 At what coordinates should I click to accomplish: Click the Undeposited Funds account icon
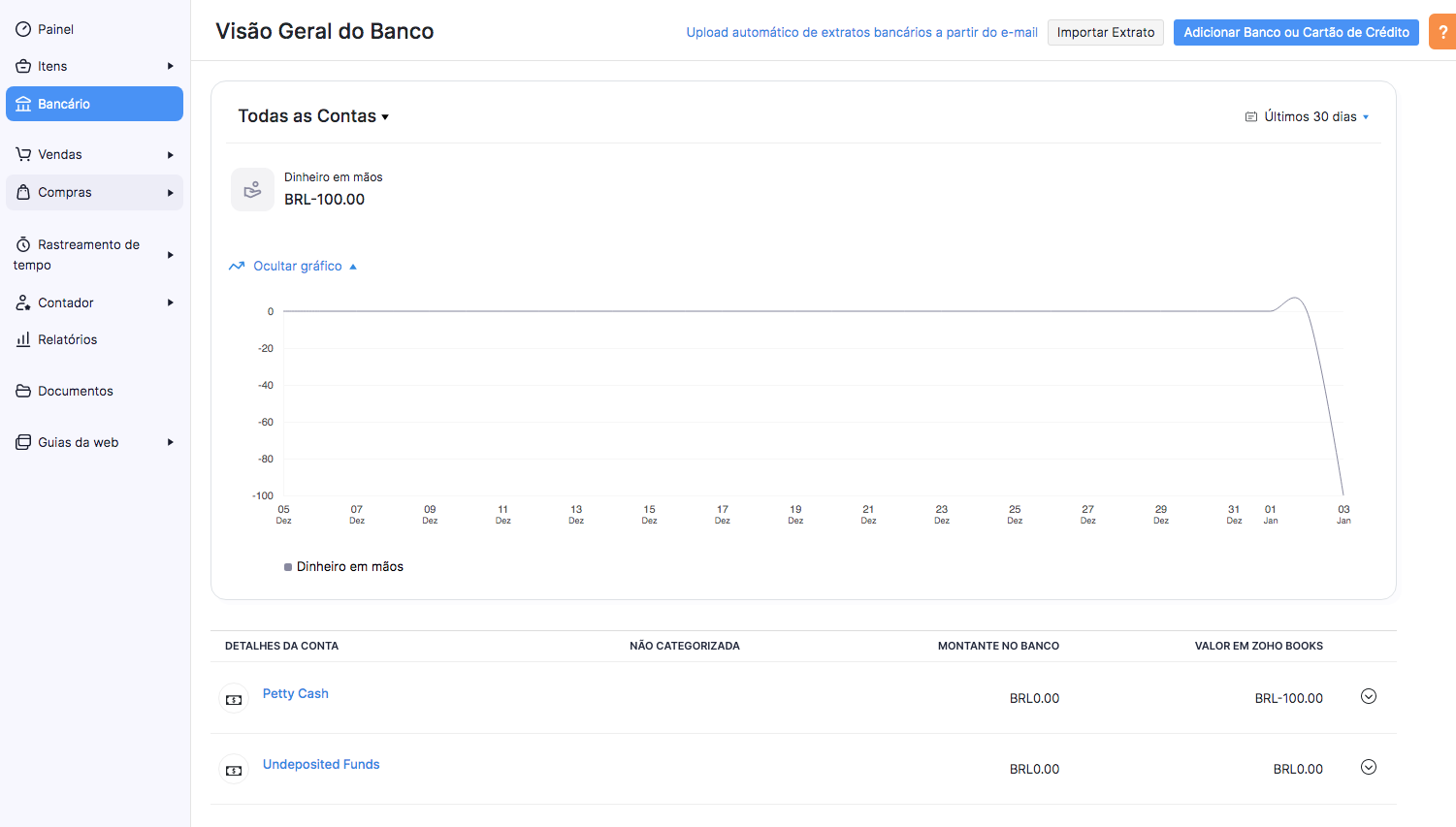(x=234, y=770)
